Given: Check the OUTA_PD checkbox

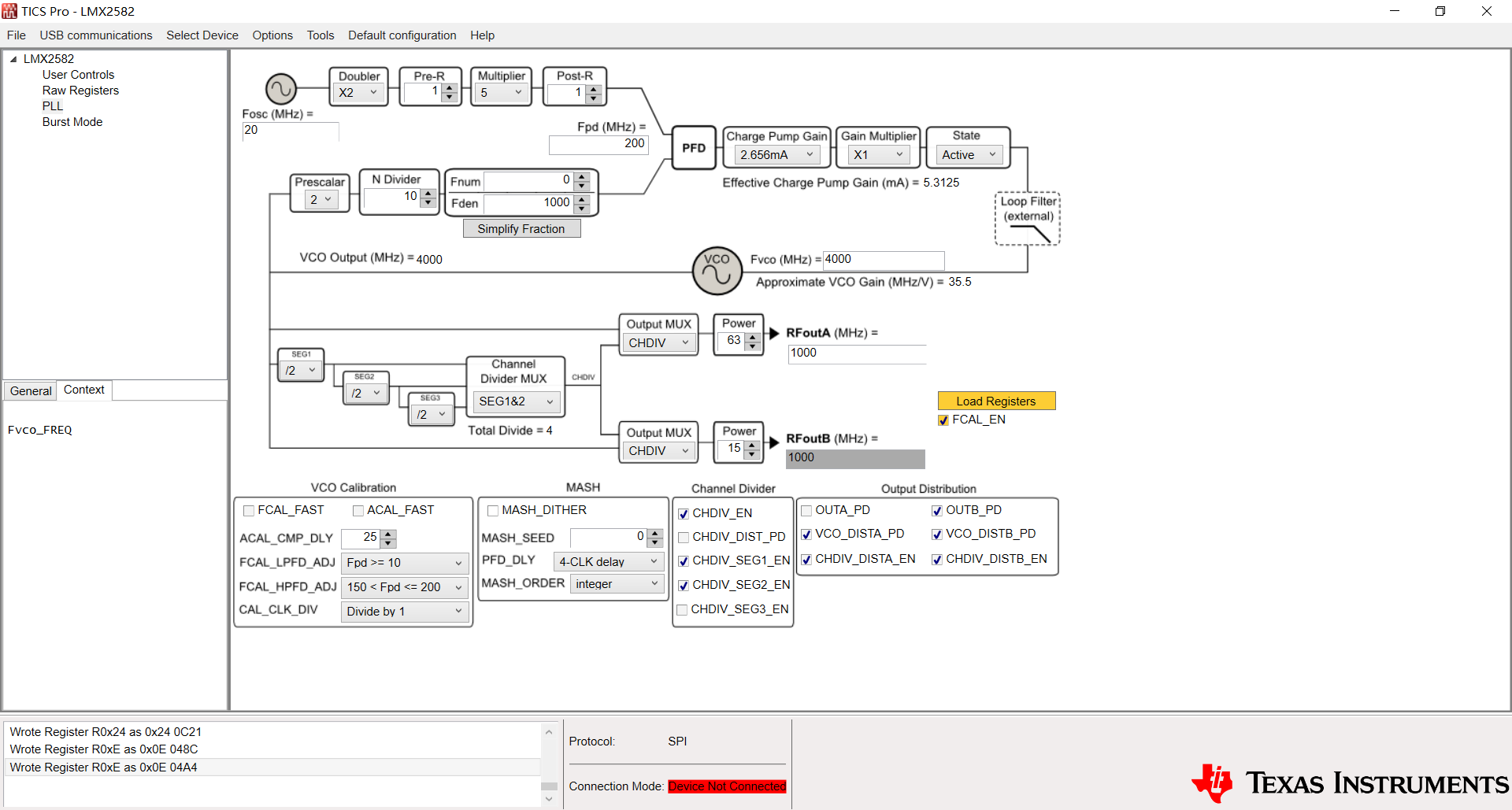Looking at the screenshot, I should click(806, 511).
